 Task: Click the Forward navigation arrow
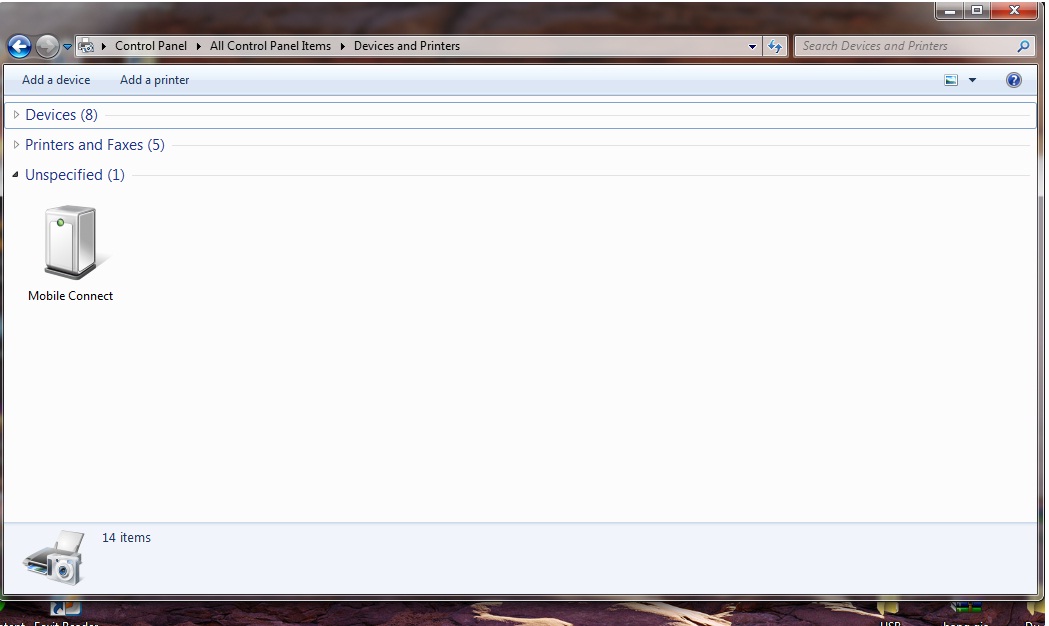[x=46, y=46]
